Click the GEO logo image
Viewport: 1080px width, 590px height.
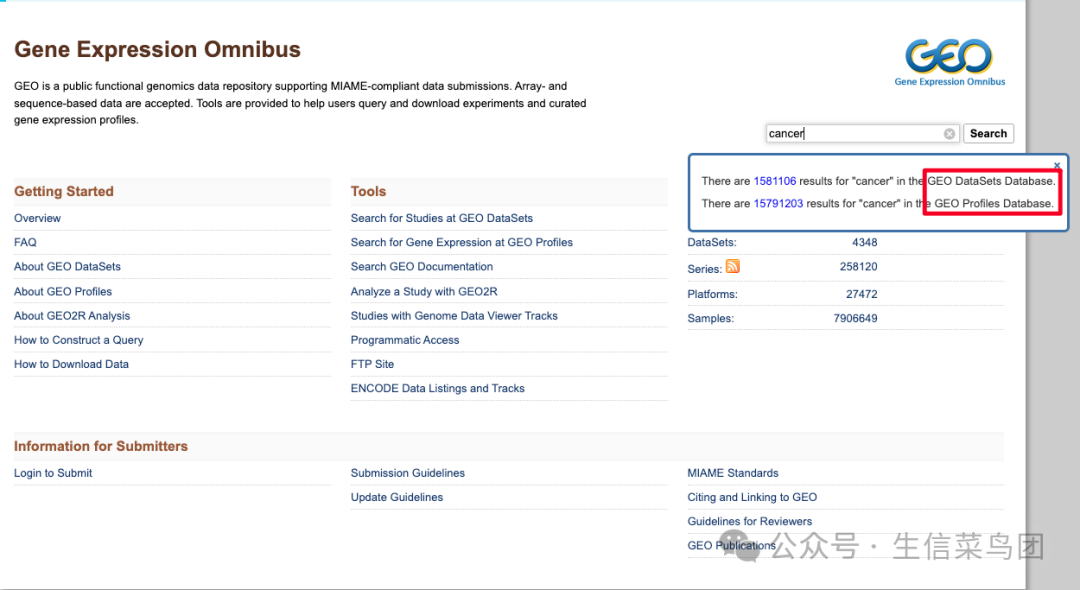(949, 62)
